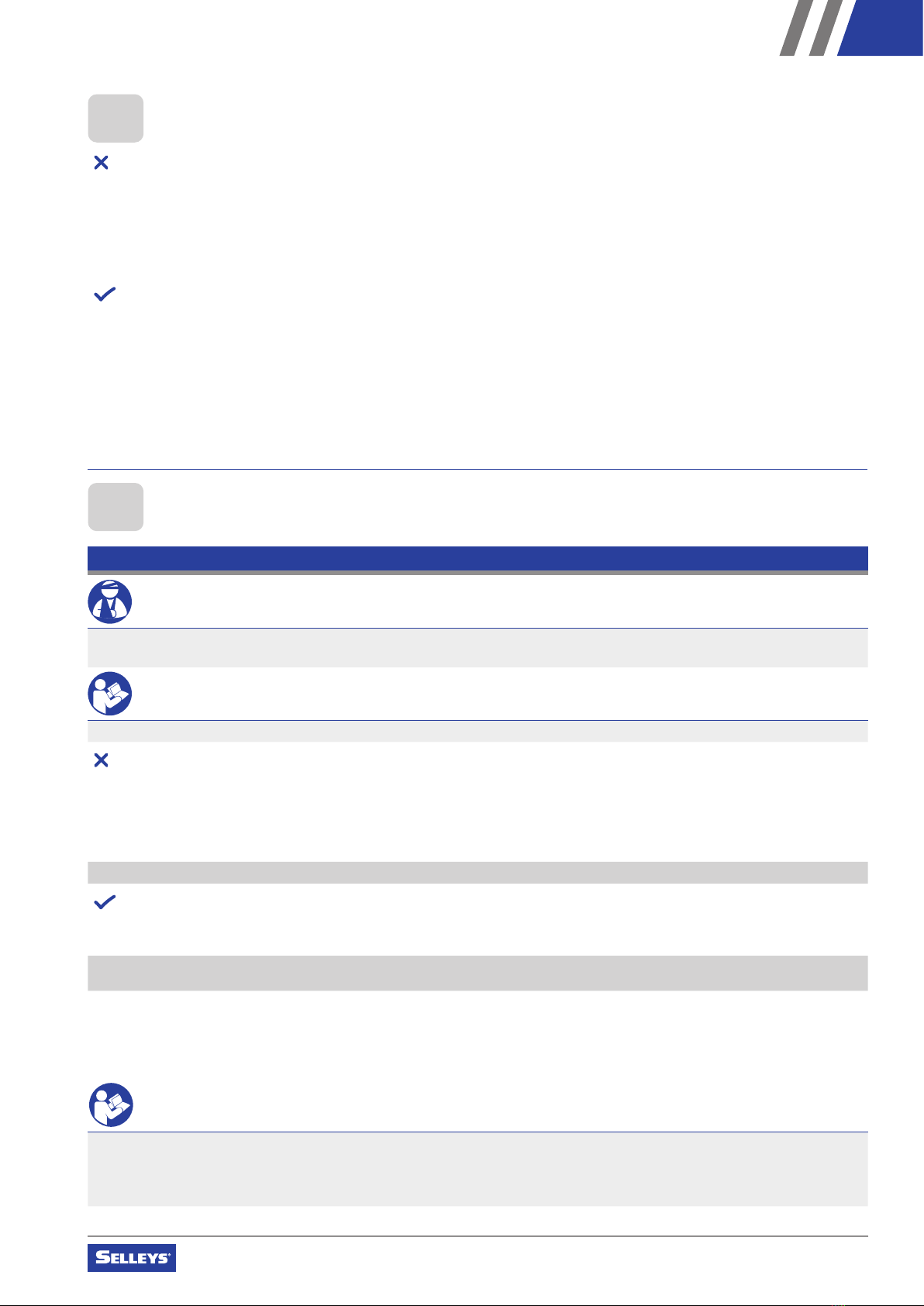Image resolution: width=924 pixels, height=1306 pixels.
Task: Click the first grey rounded section number box
Action: [x=115, y=119]
